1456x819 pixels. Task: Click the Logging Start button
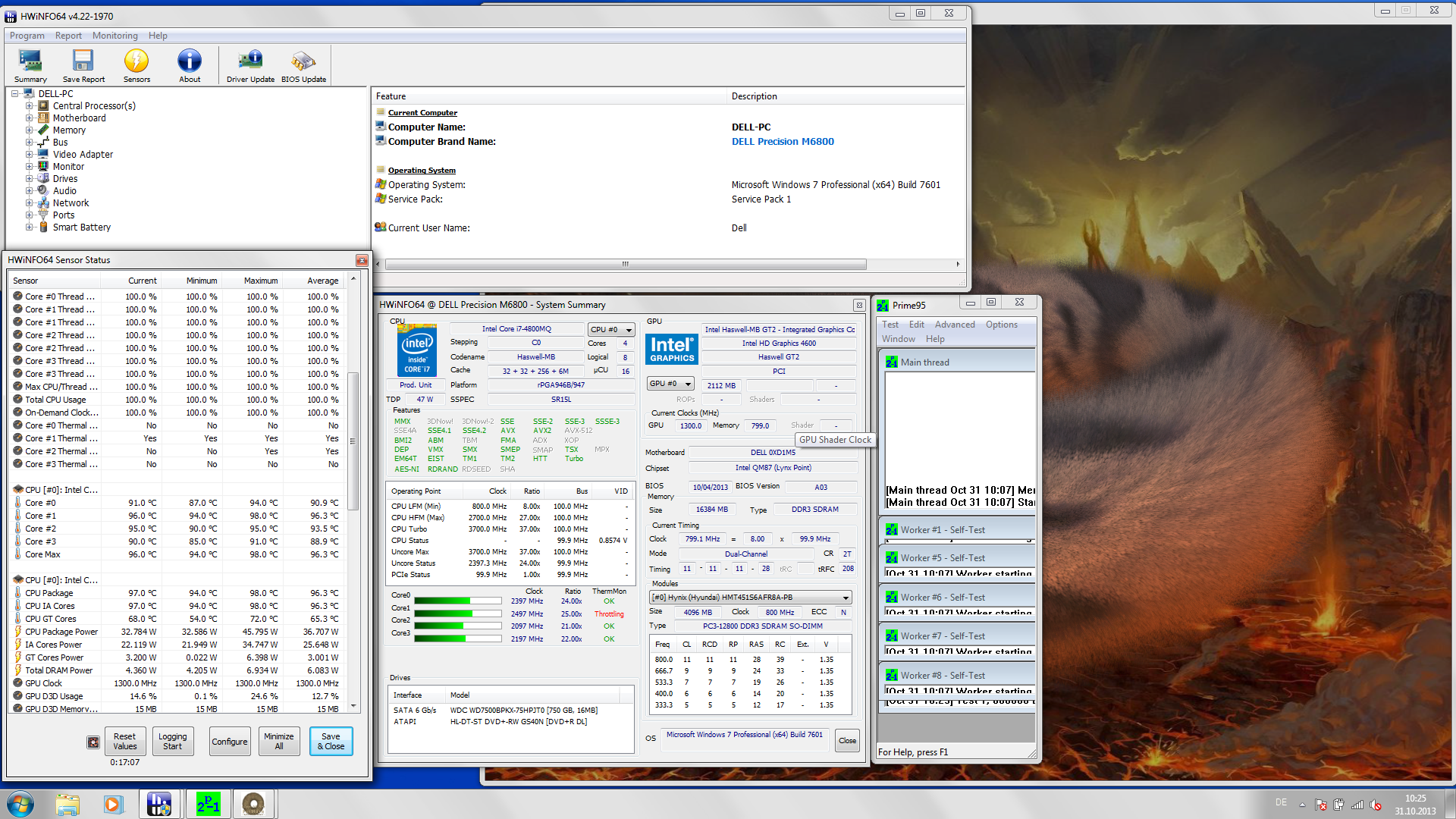click(x=172, y=742)
